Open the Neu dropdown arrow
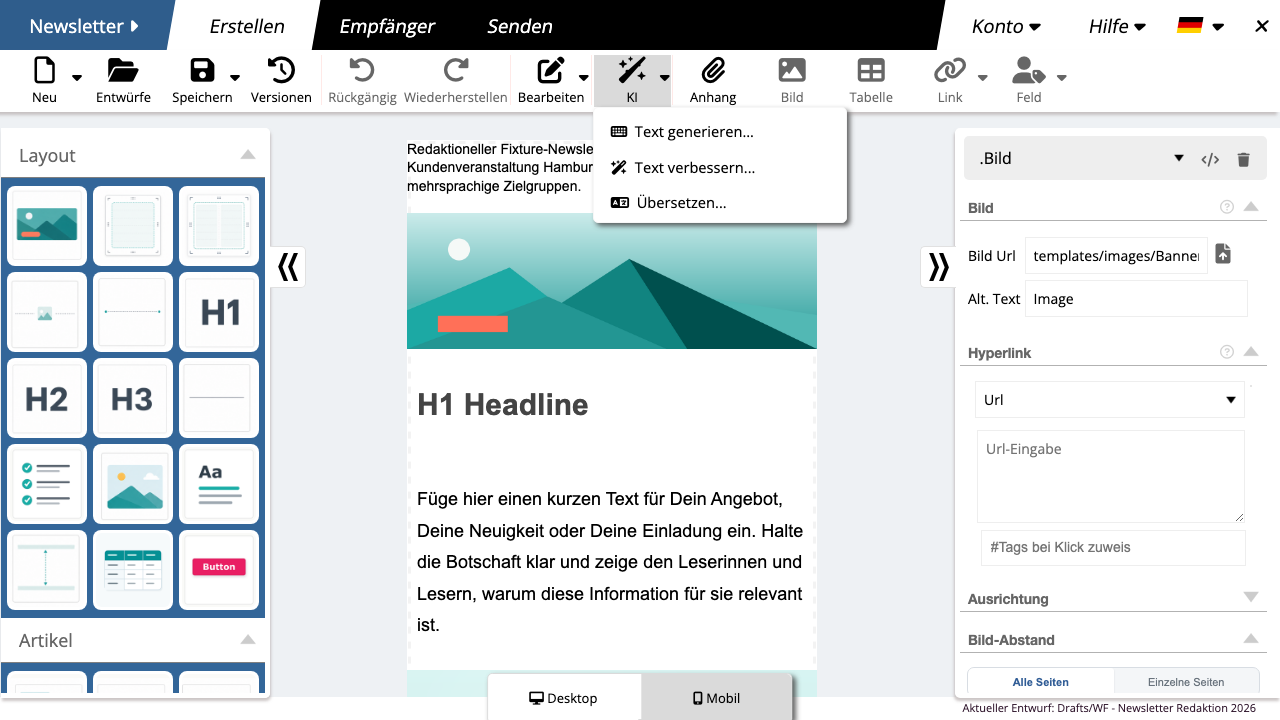 point(77,77)
